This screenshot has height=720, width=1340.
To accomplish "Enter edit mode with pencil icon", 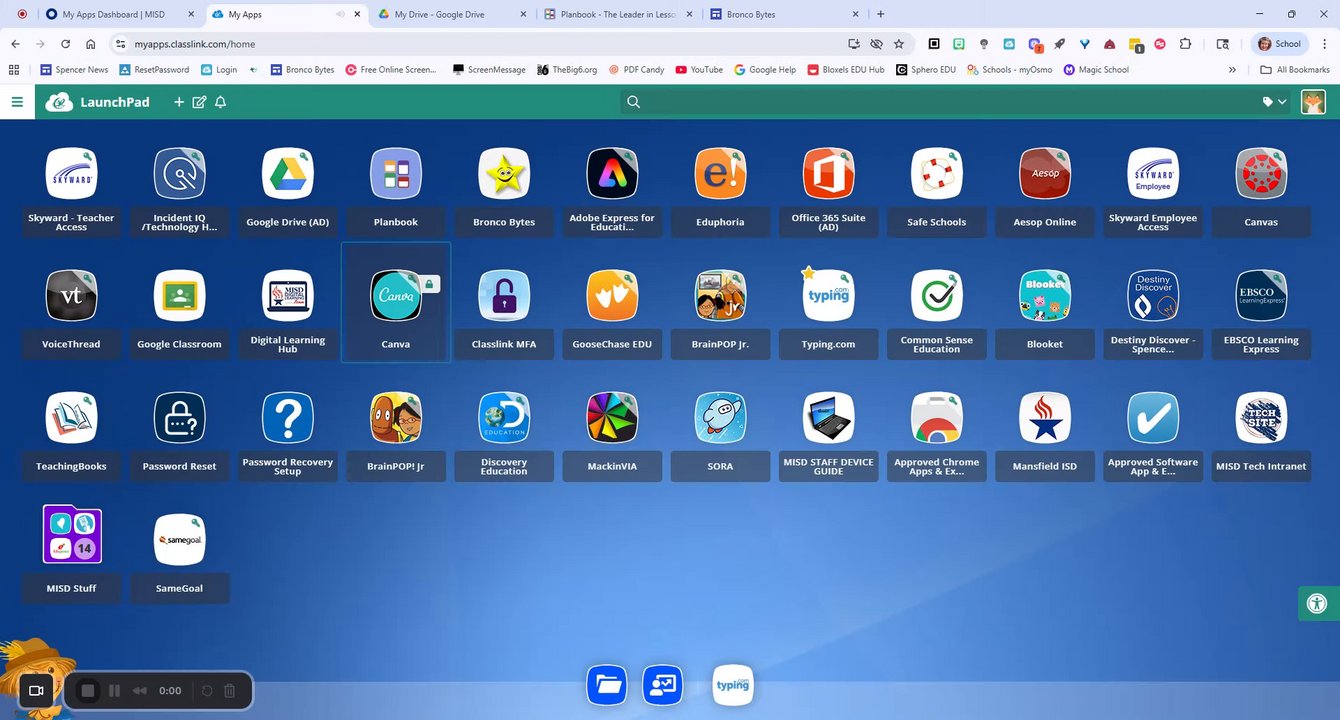I will [x=199, y=102].
